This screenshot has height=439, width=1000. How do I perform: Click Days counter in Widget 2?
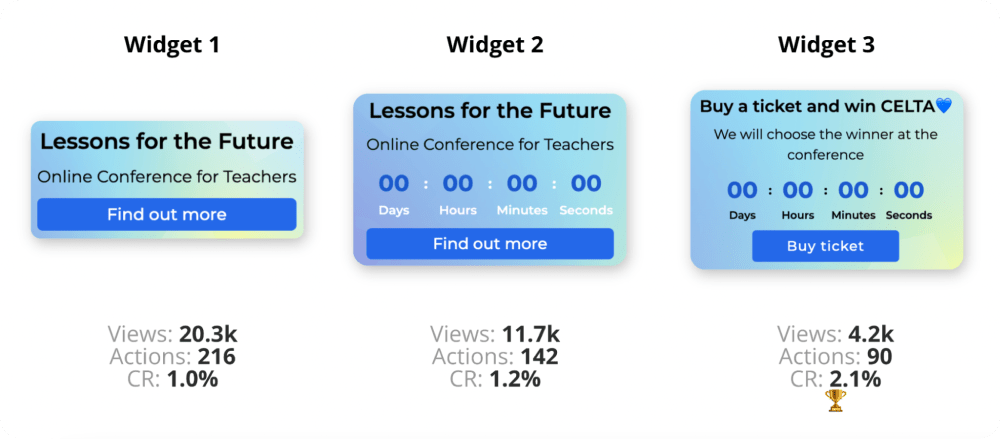[394, 184]
